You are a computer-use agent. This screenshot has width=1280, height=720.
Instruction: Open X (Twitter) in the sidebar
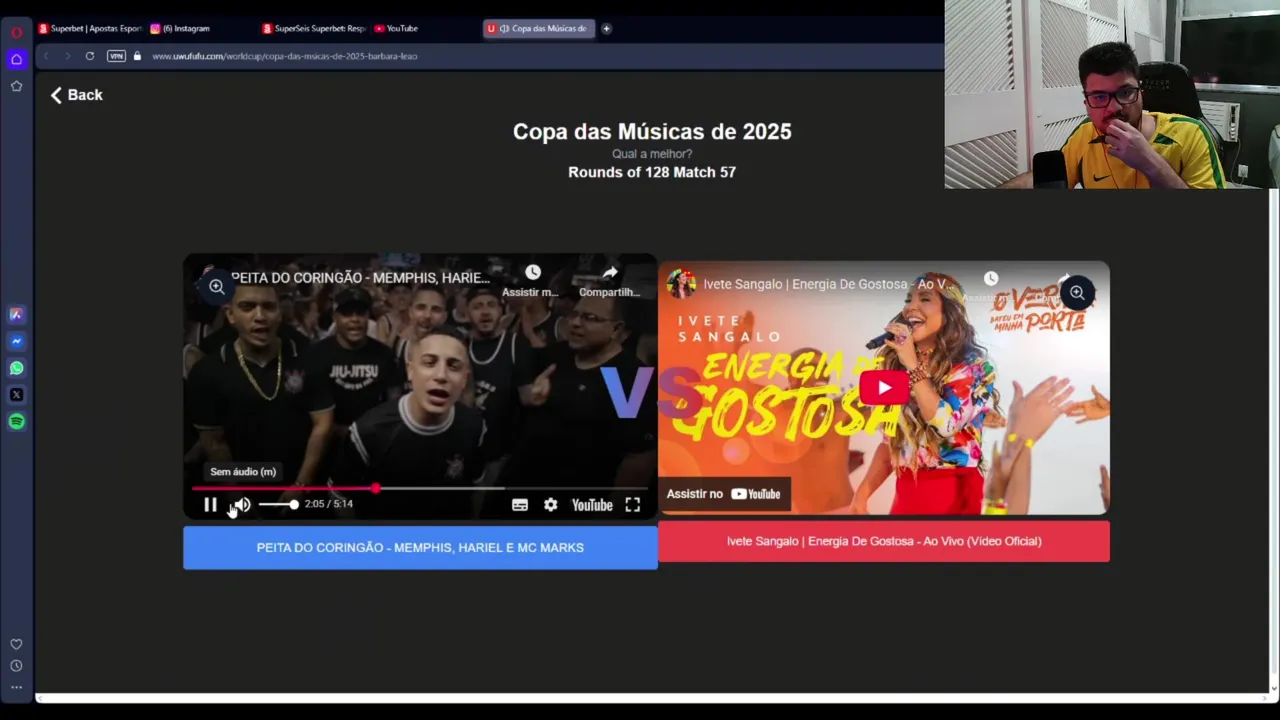(16, 395)
